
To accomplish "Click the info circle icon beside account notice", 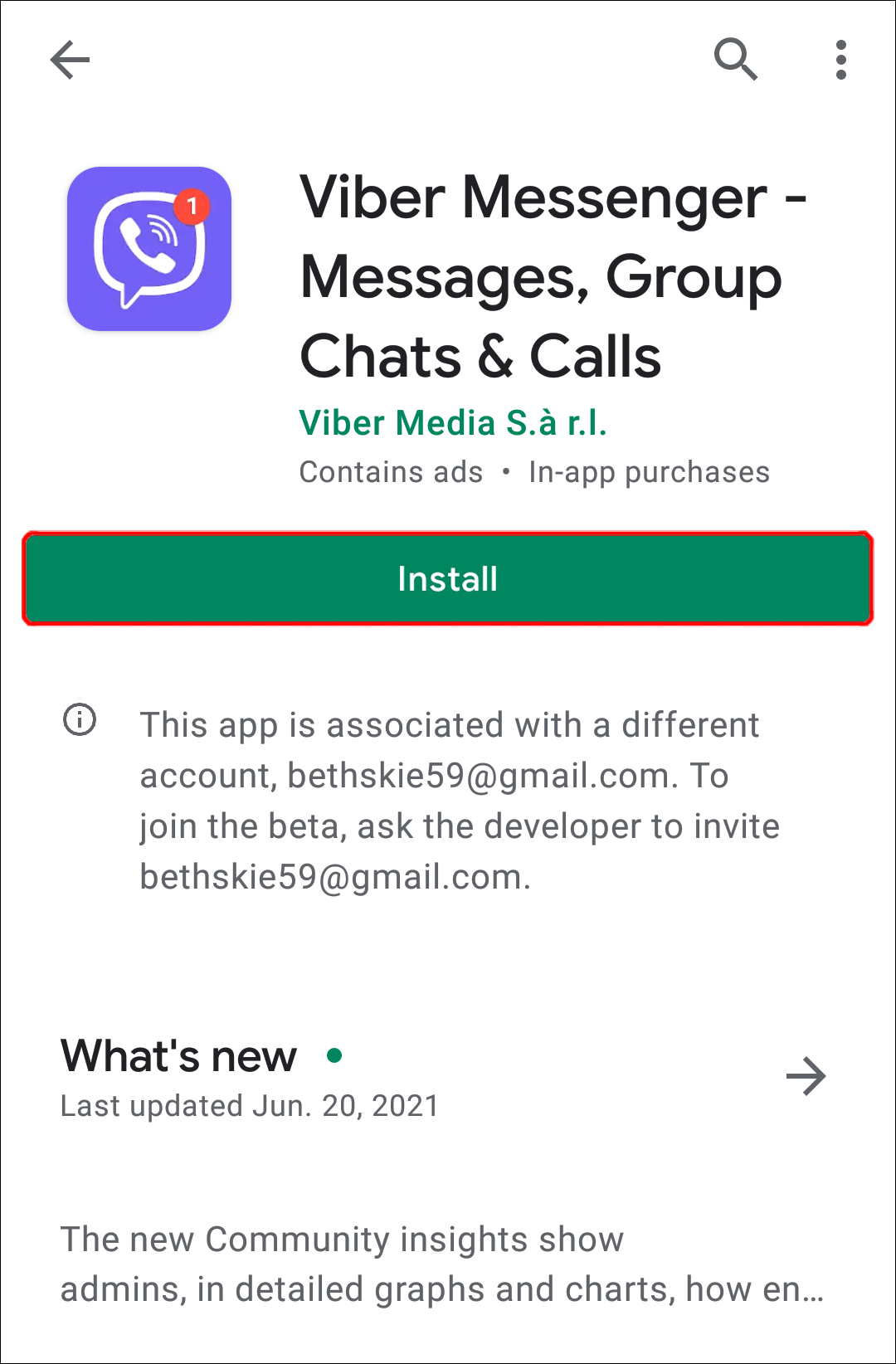I will 80,719.
